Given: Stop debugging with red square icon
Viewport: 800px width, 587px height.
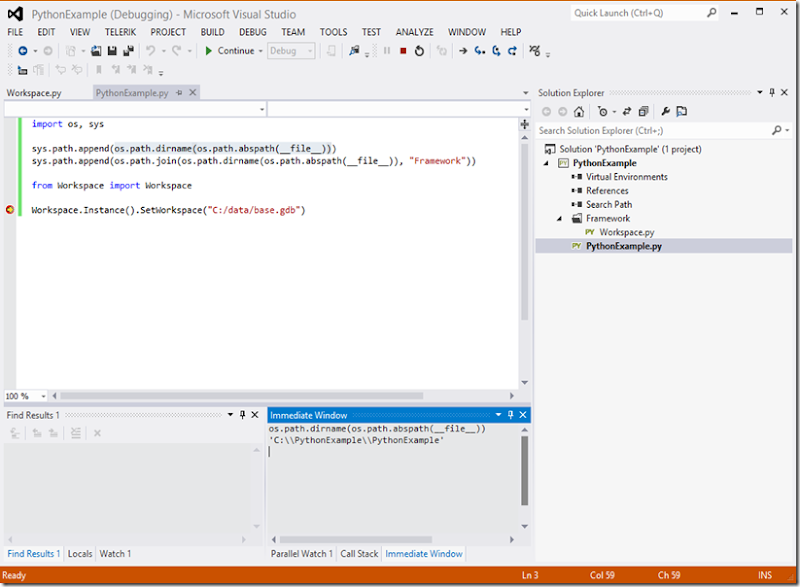Looking at the screenshot, I should (x=403, y=50).
